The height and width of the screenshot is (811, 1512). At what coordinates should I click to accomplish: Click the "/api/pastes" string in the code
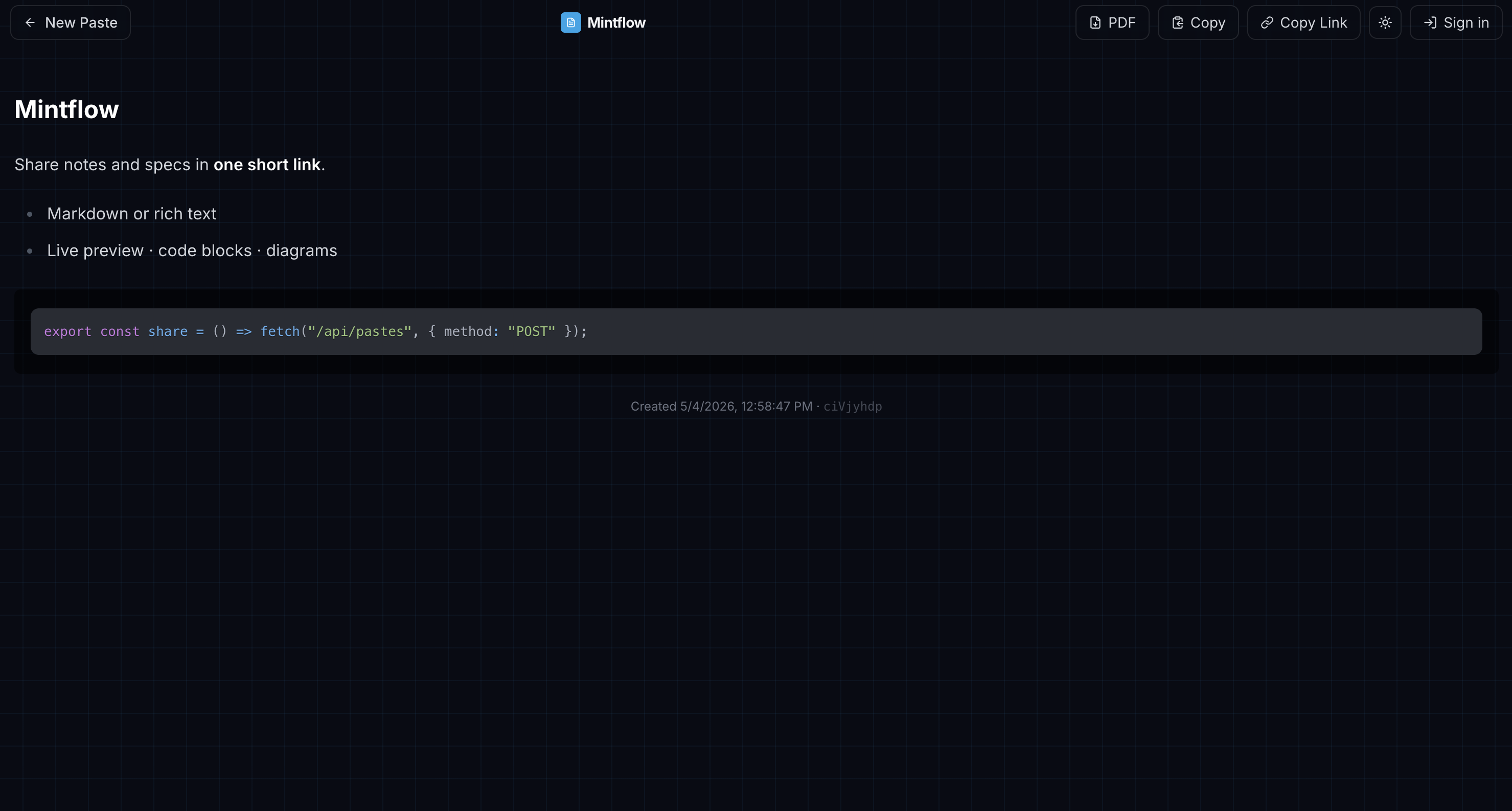359,331
